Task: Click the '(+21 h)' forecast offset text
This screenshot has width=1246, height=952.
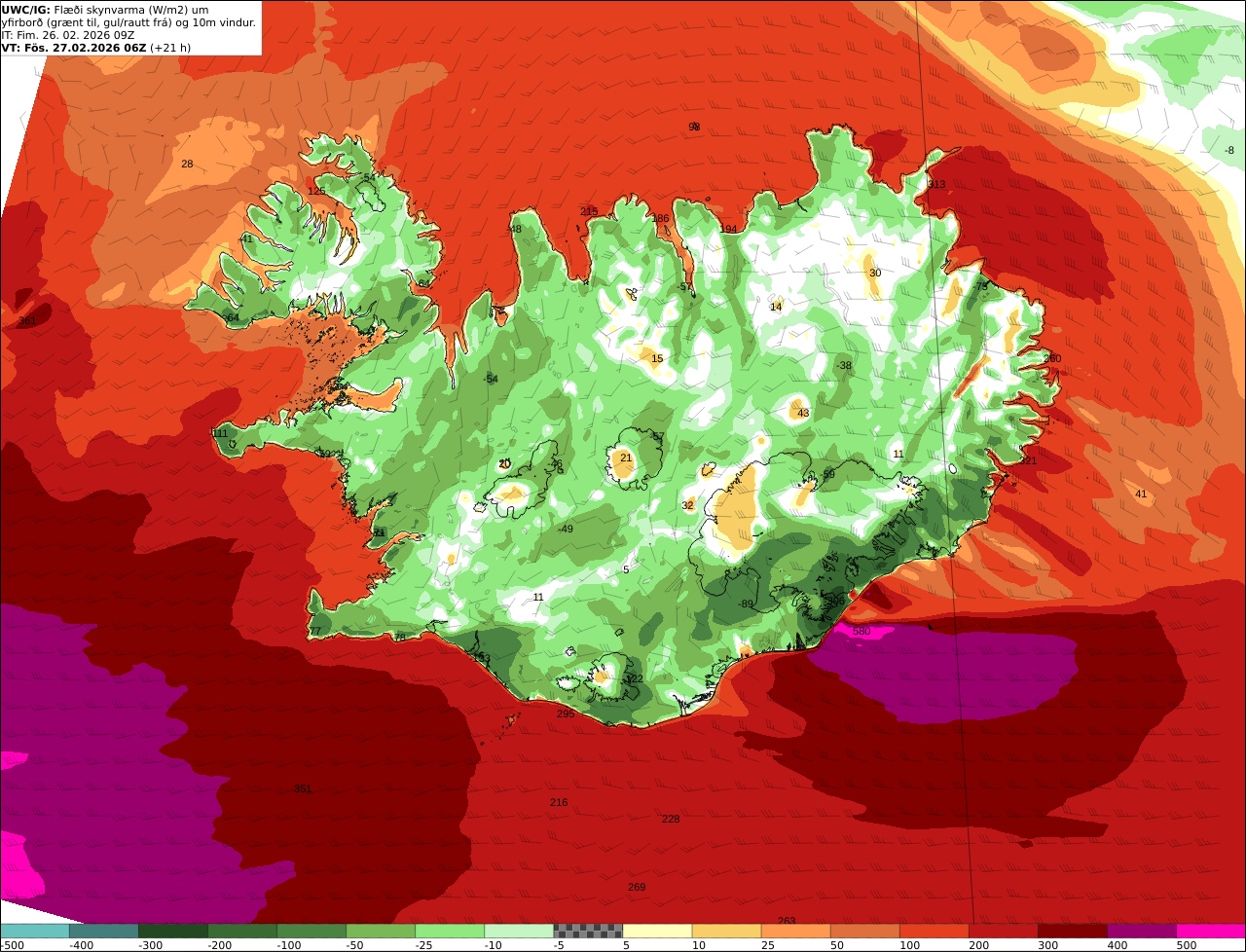Action: tap(170, 47)
